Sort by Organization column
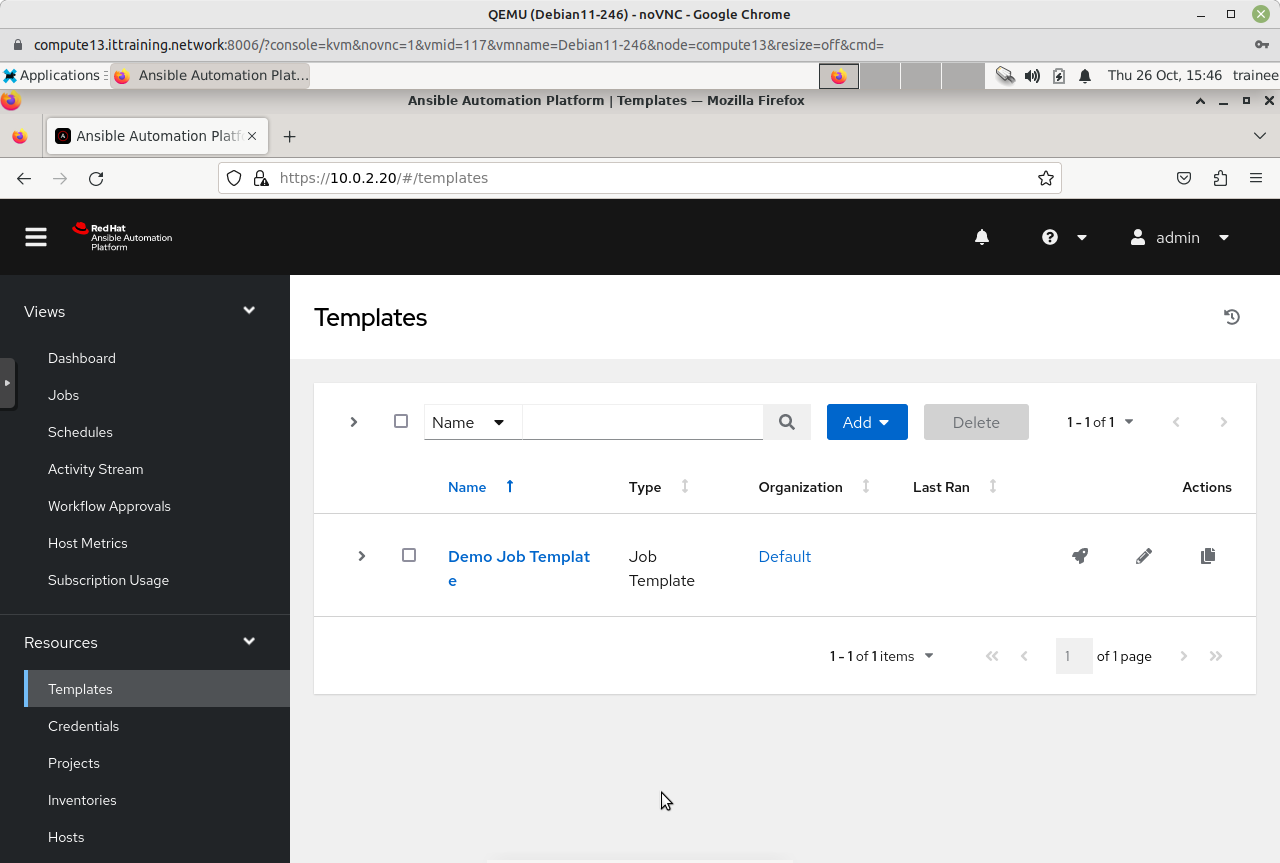The image size is (1280, 863). (814, 487)
